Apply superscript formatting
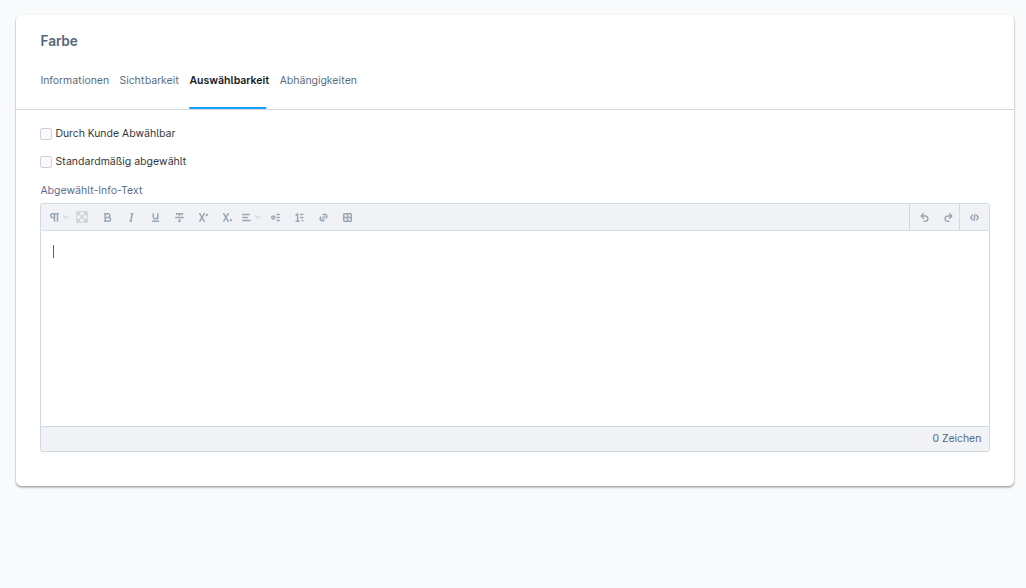This screenshot has height=588, width=1026. 203,218
